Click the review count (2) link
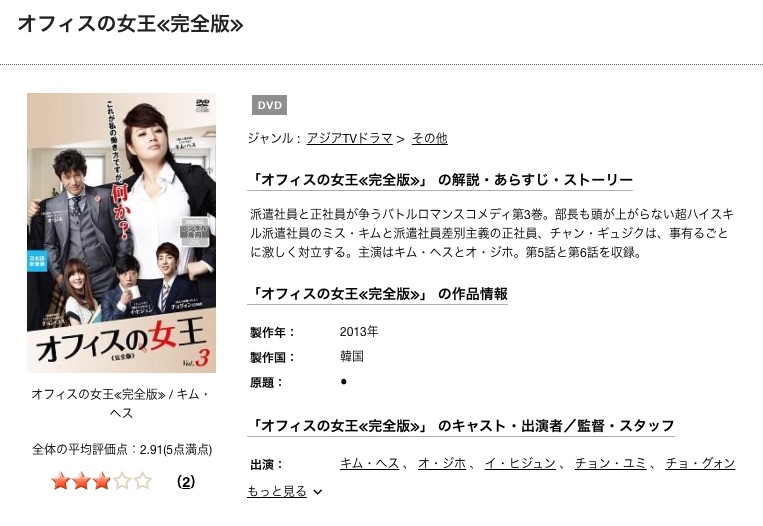Screen dimensions: 763x526 pos(186,482)
